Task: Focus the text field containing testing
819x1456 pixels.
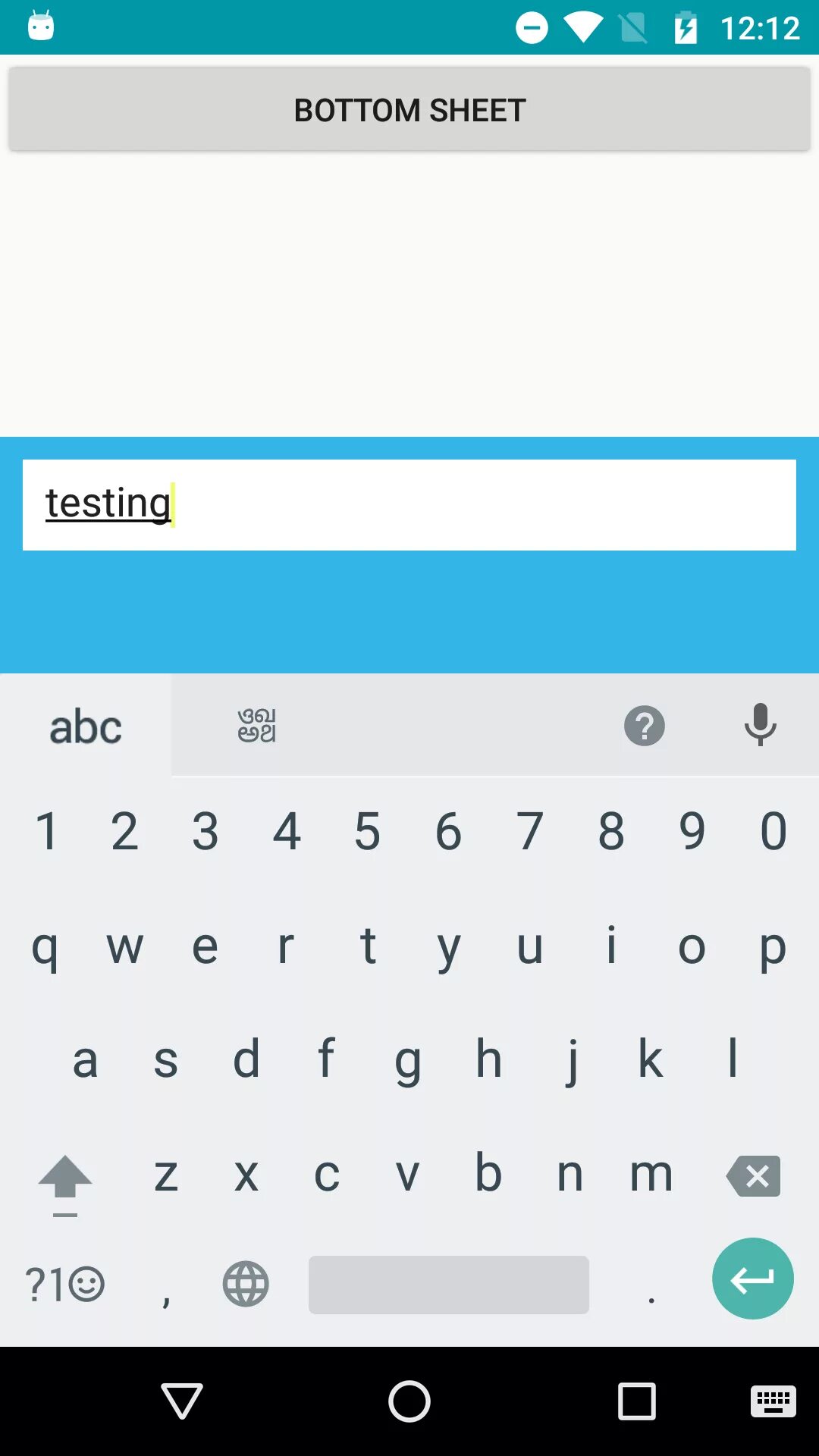Action: coord(409,505)
